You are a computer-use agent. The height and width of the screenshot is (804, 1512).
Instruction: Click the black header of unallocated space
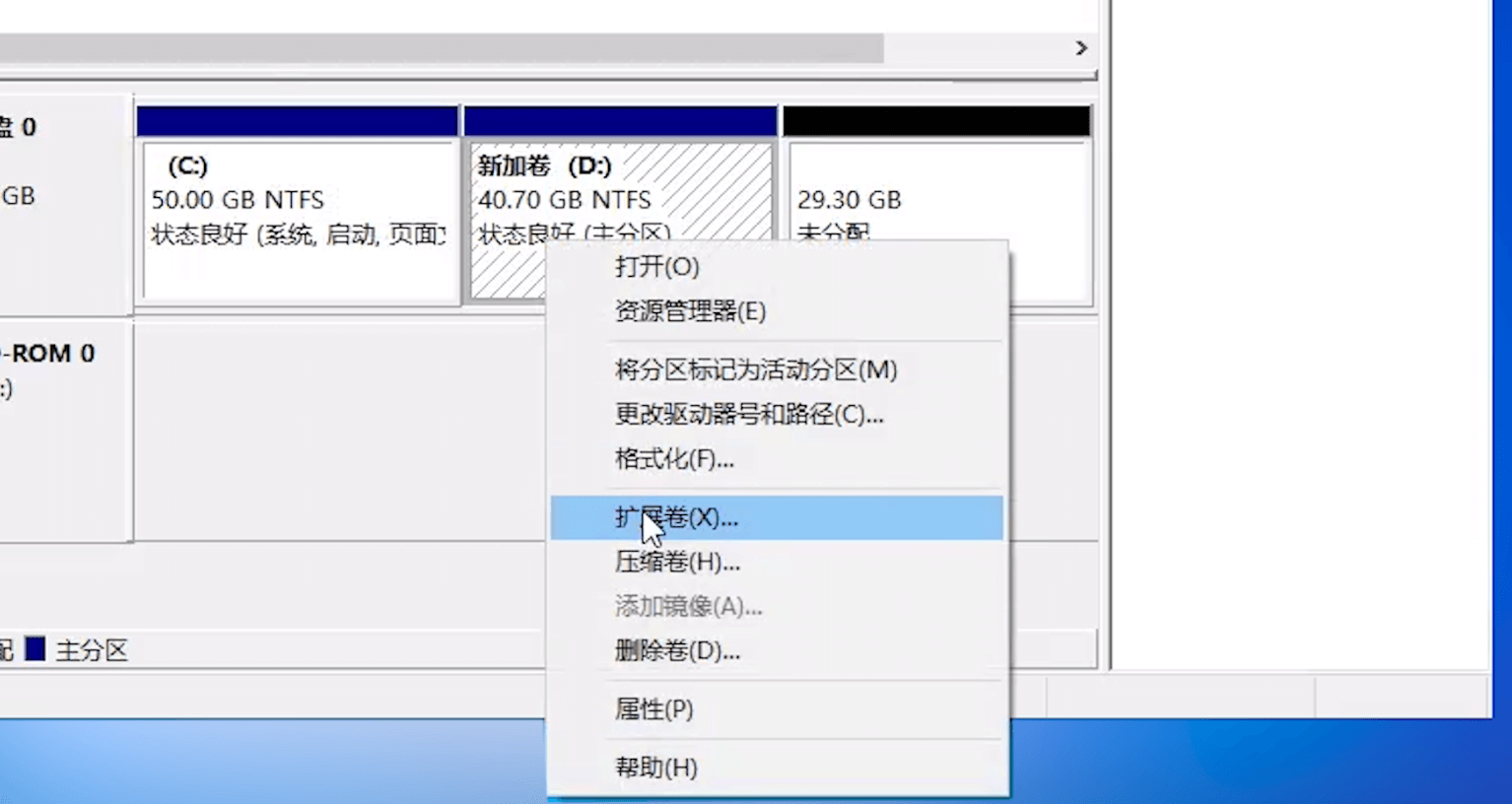[936, 118]
